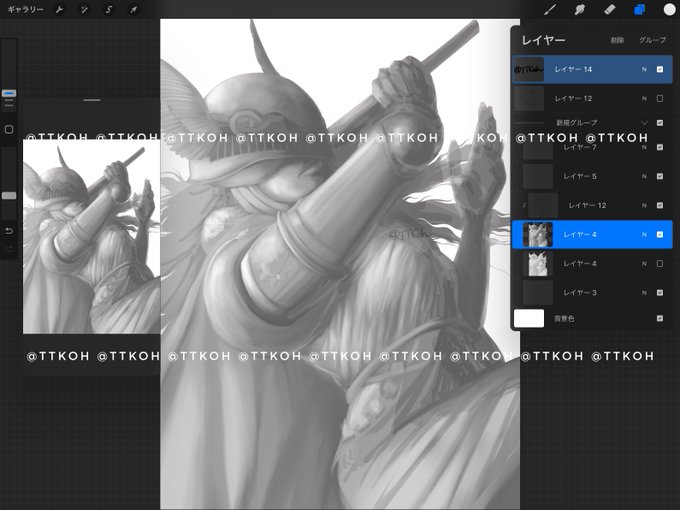Return to ギャラリー

pos(26,9)
